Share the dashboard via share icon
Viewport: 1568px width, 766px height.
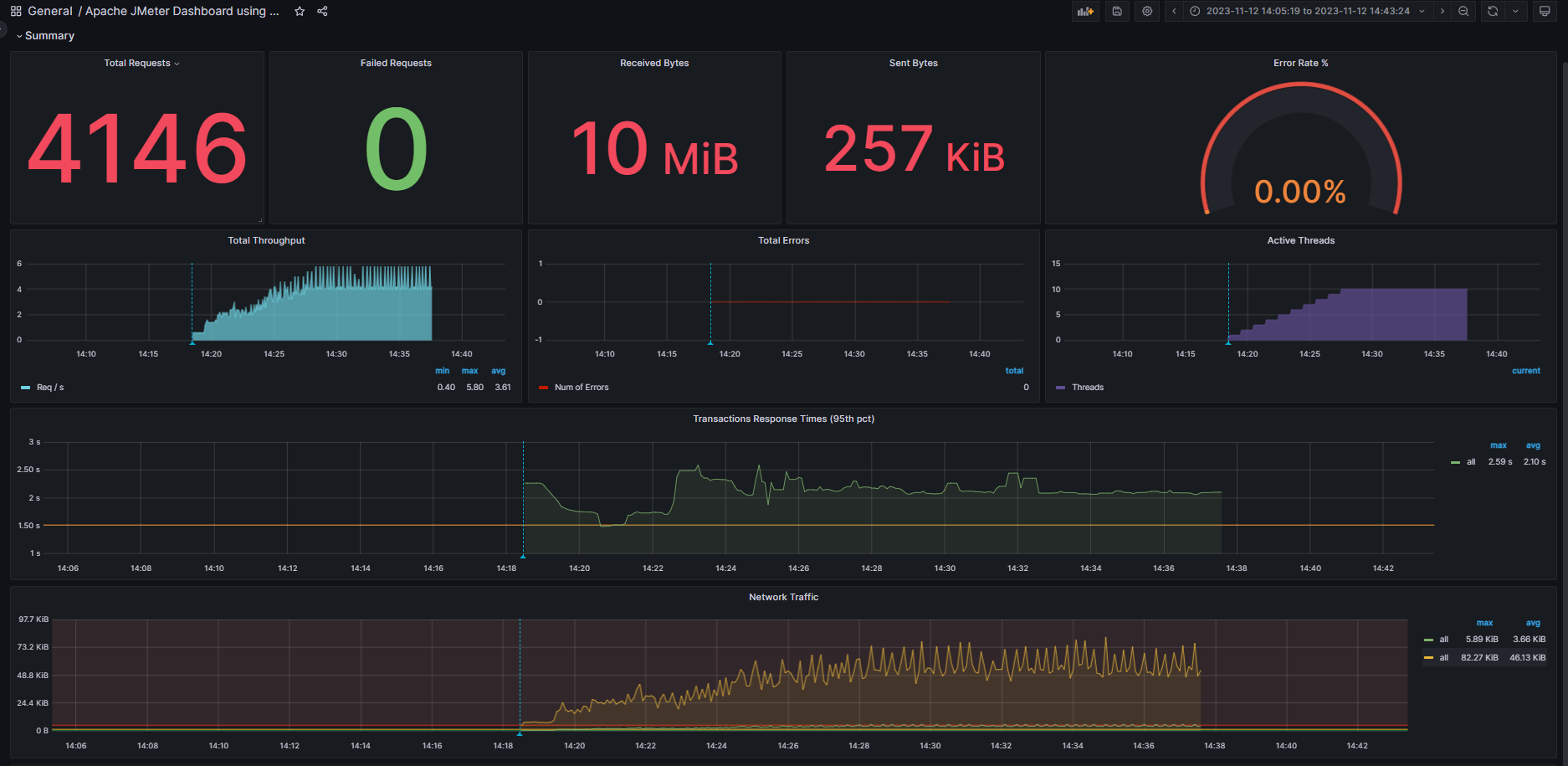(322, 11)
